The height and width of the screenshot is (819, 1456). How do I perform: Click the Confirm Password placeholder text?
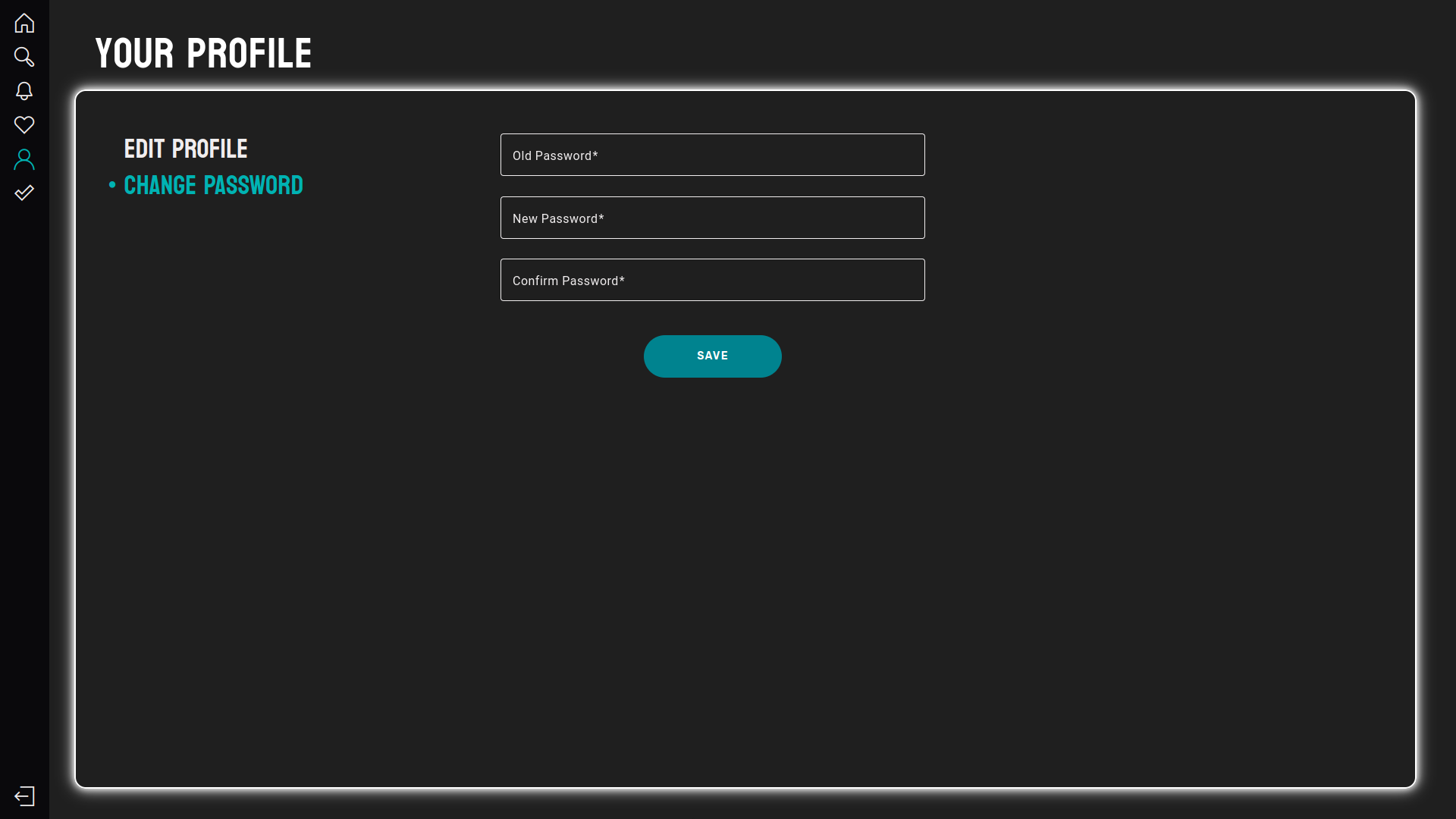pos(568,281)
